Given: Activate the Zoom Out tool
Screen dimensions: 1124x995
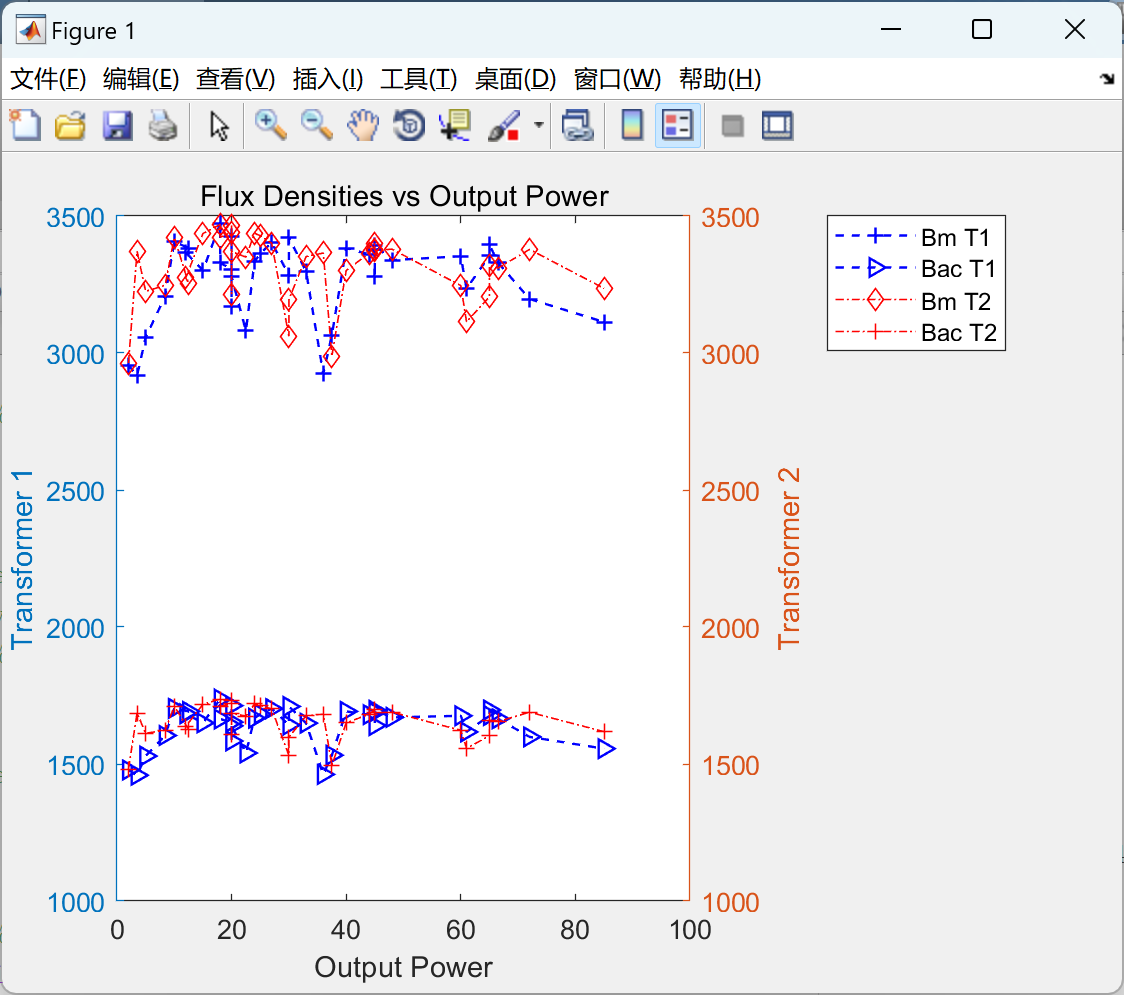Looking at the screenshot, I should pos(316,125).
